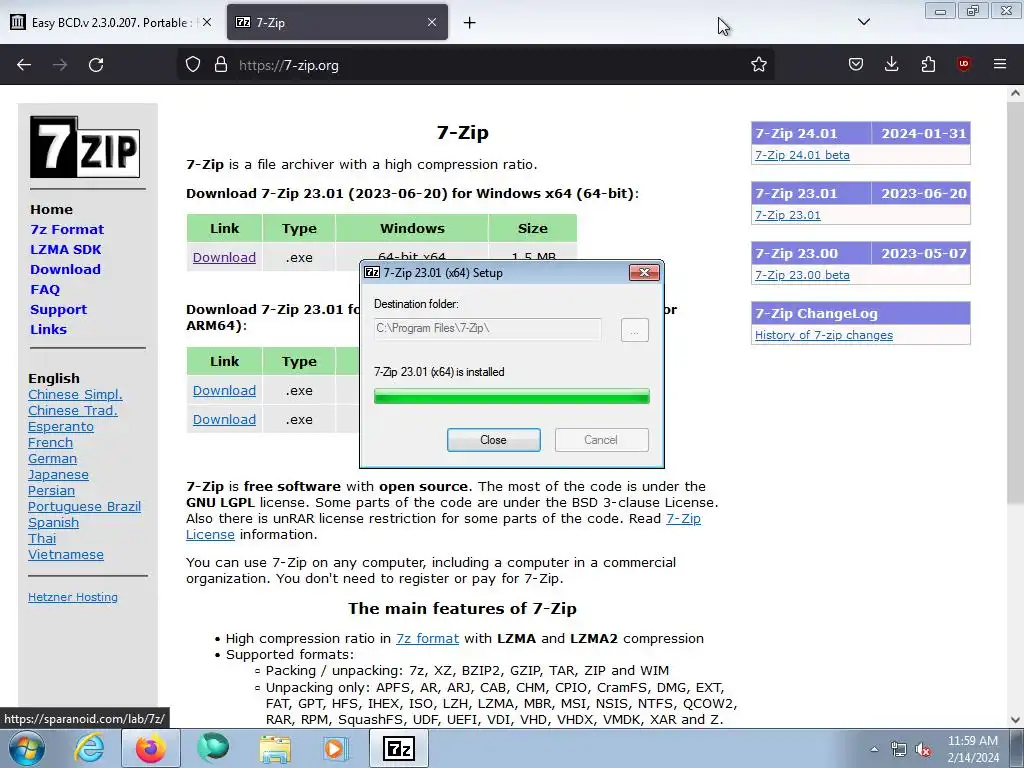Open the 7z Format sidebar link

[67, 229]
